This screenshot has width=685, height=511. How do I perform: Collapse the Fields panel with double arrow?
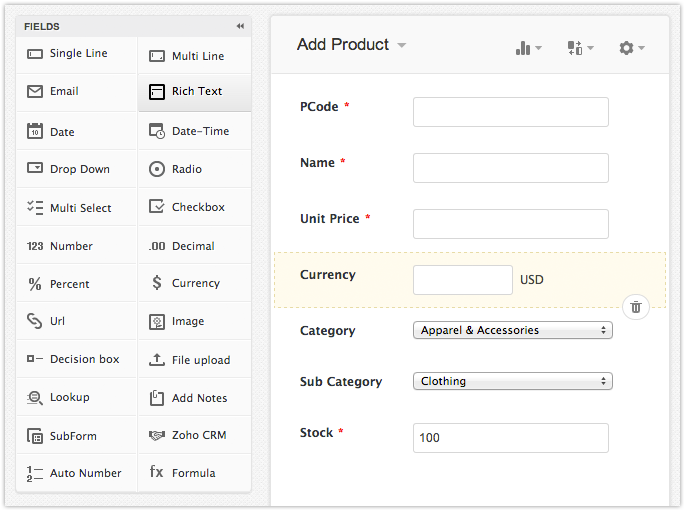point(240,26)
